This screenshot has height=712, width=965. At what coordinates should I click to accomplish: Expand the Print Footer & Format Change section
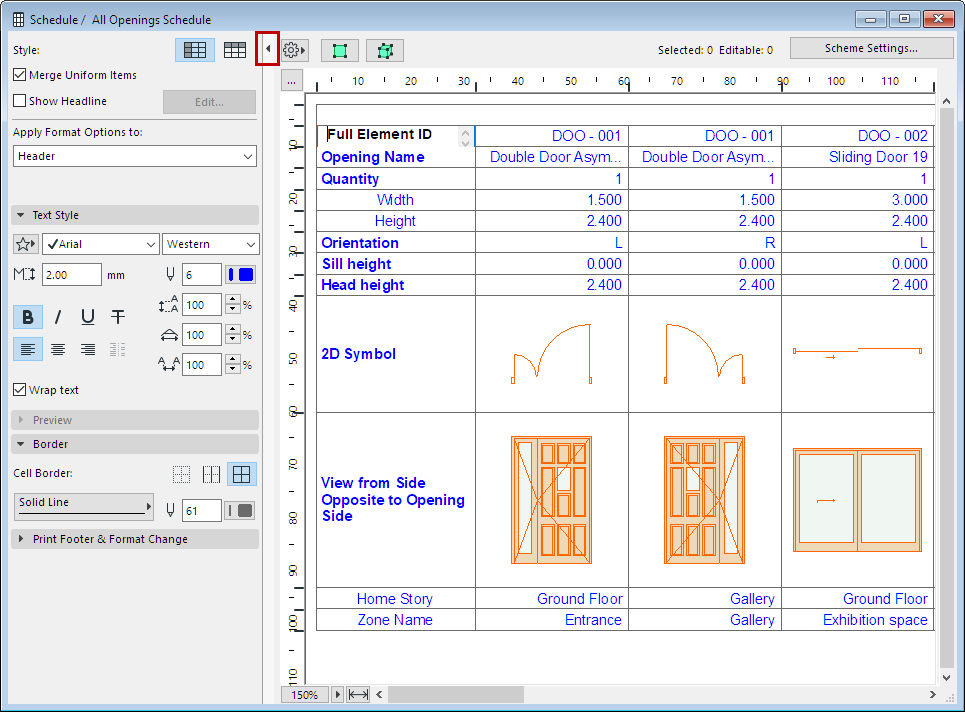click(110, 539)
